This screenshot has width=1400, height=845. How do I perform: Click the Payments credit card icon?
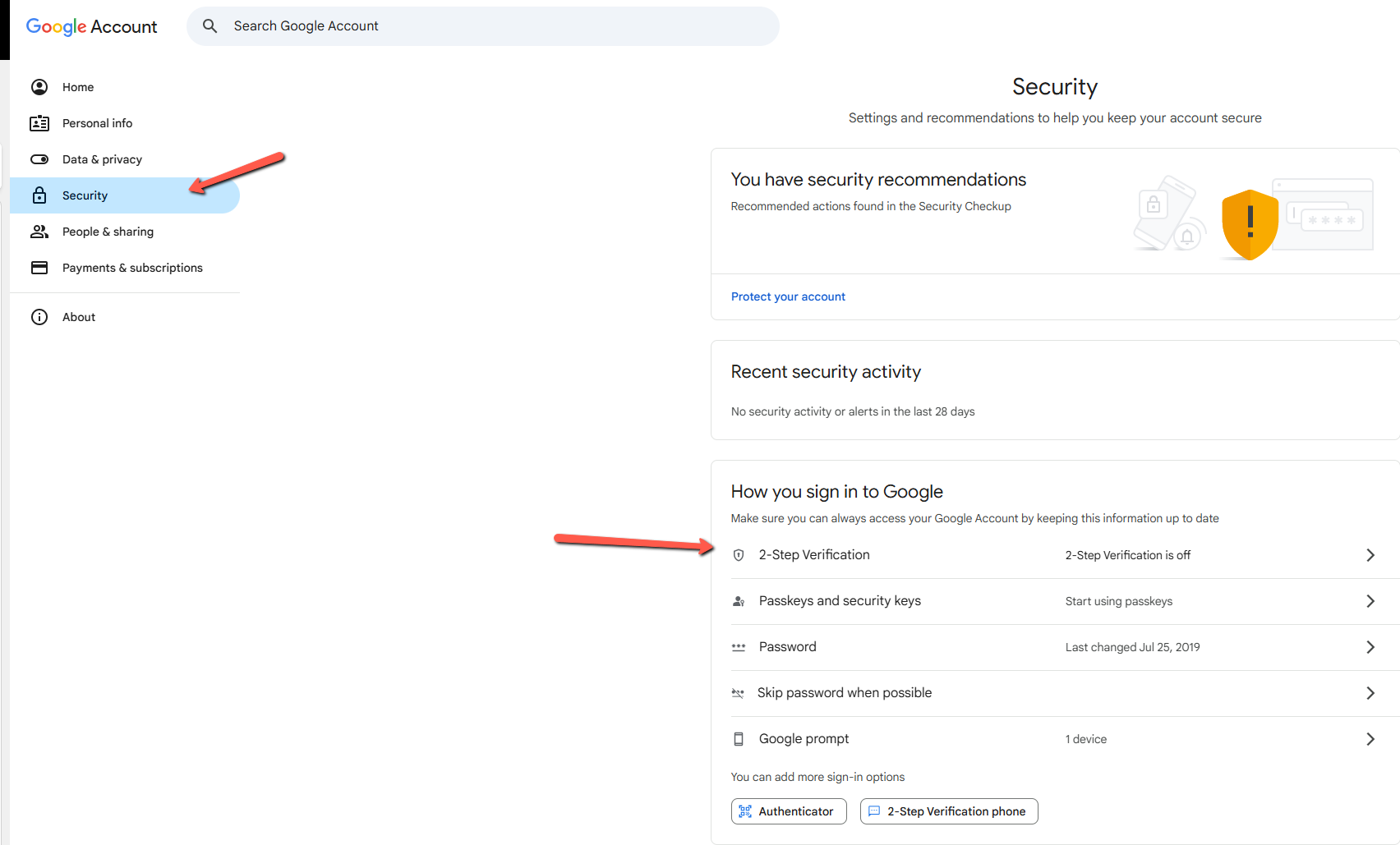[x=39, y=268]
